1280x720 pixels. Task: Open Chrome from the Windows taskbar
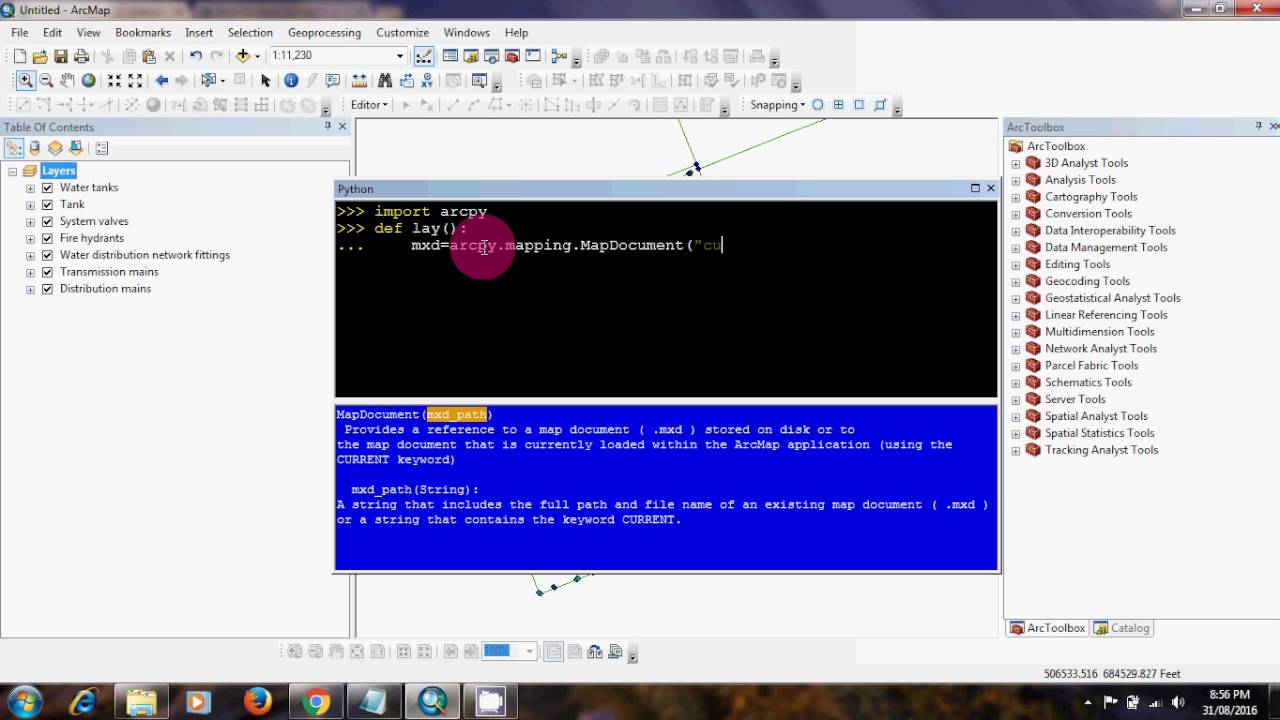316,702
